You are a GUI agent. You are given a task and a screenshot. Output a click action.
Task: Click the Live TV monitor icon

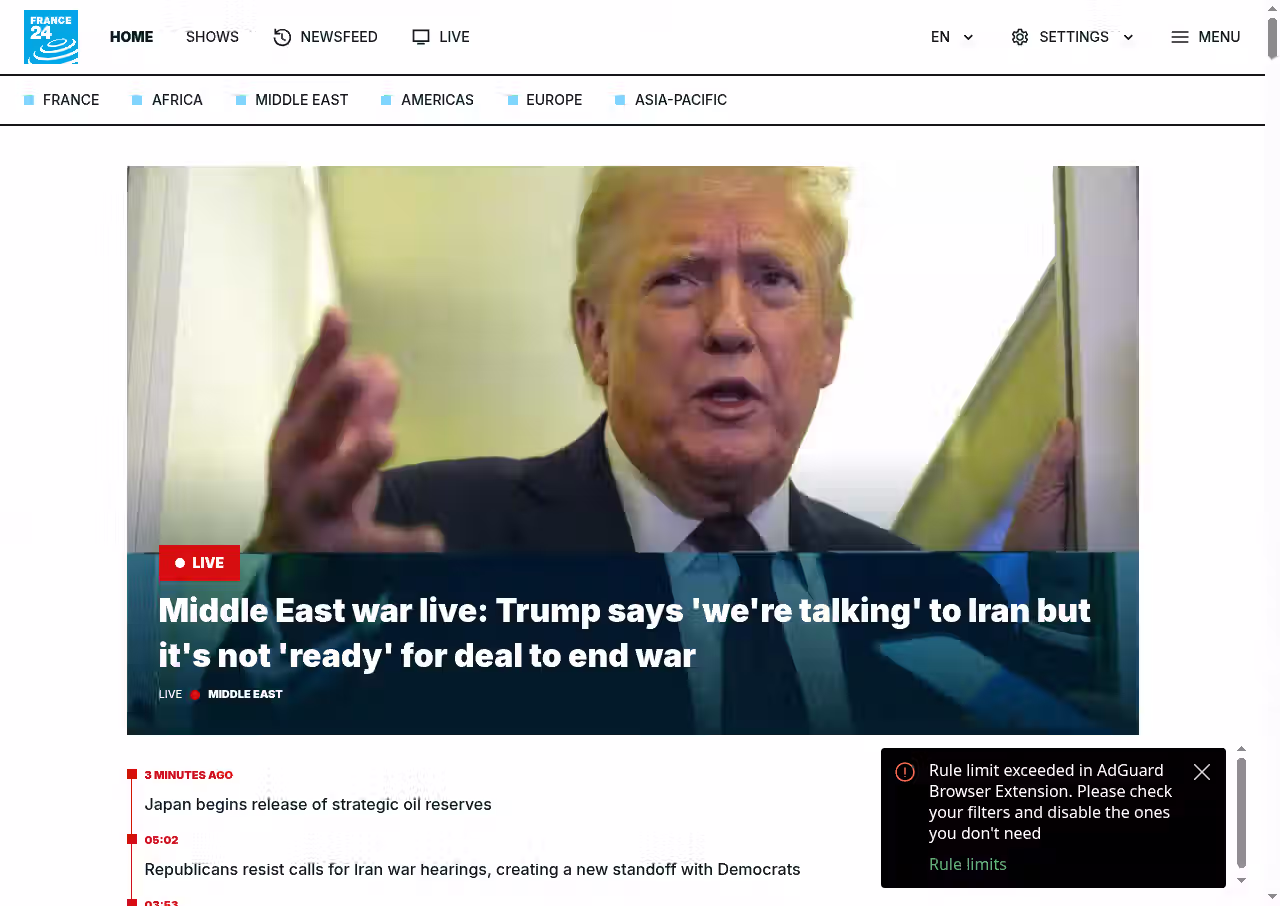[421, 37]
